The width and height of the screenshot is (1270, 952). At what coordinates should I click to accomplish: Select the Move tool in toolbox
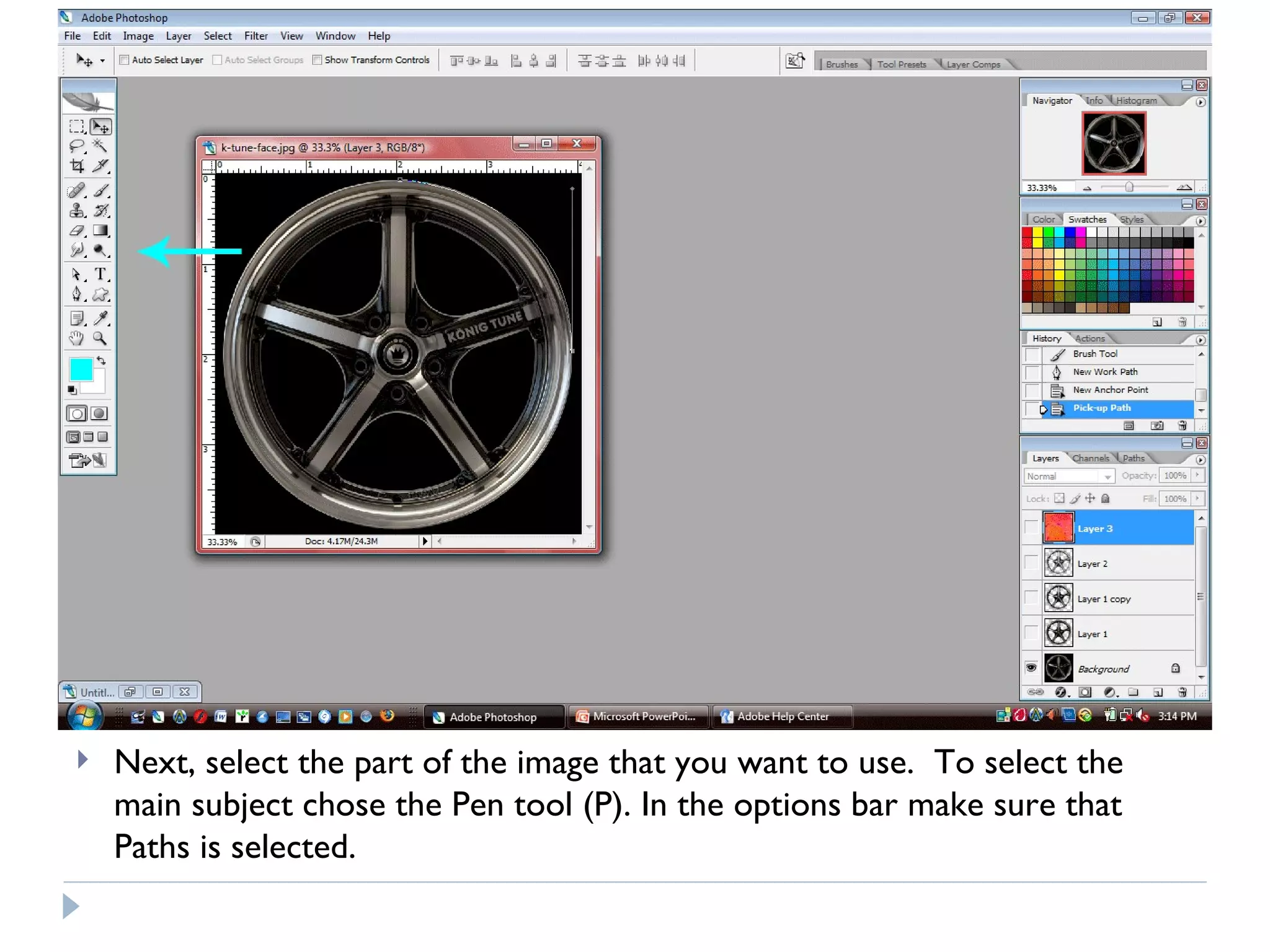point(100,126)
